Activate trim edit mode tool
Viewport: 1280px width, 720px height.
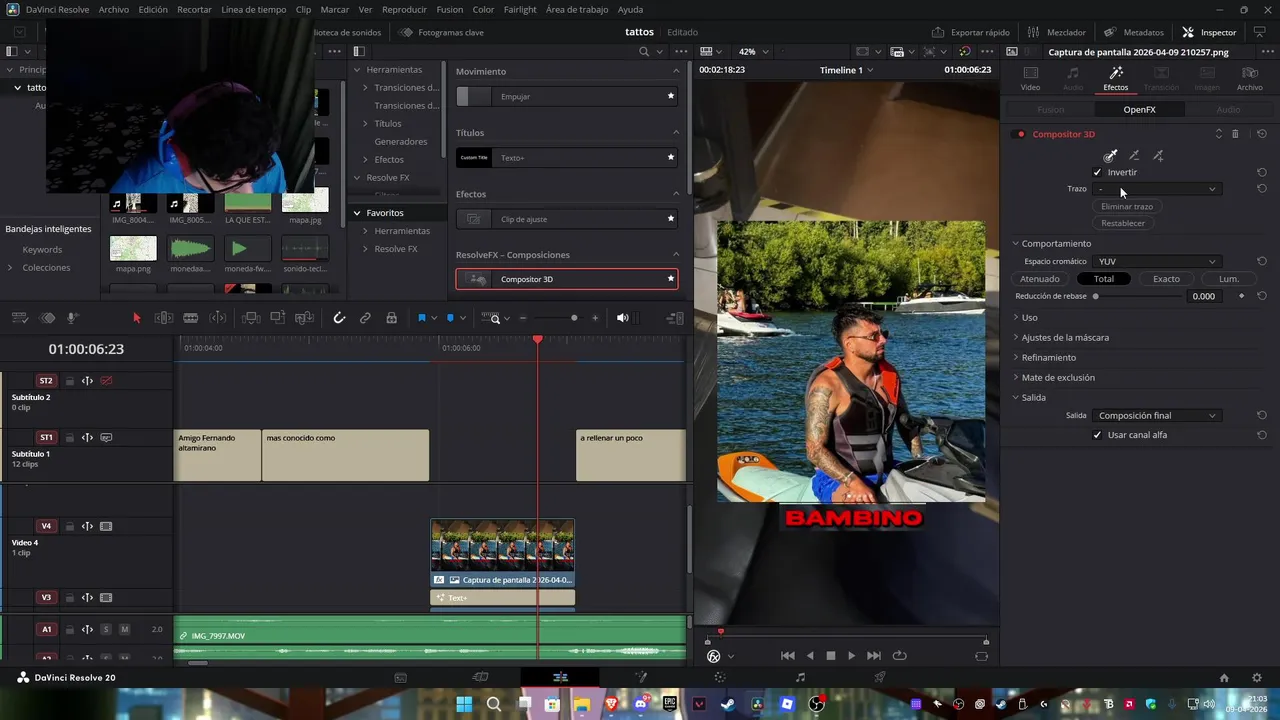[x=164, y=318]
